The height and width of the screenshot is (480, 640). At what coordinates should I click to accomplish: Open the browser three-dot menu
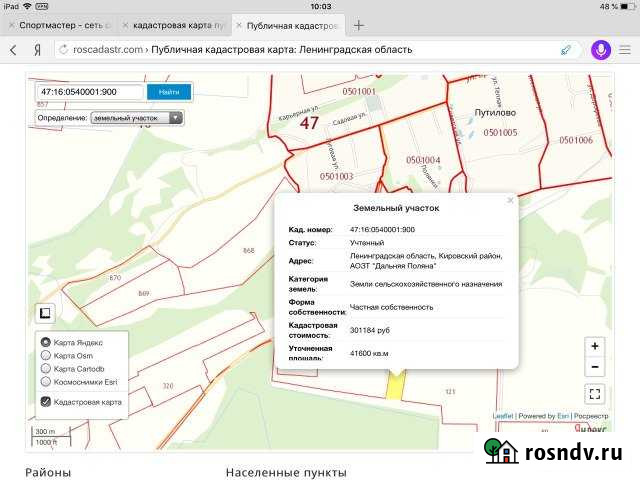(x=628, y=49)
